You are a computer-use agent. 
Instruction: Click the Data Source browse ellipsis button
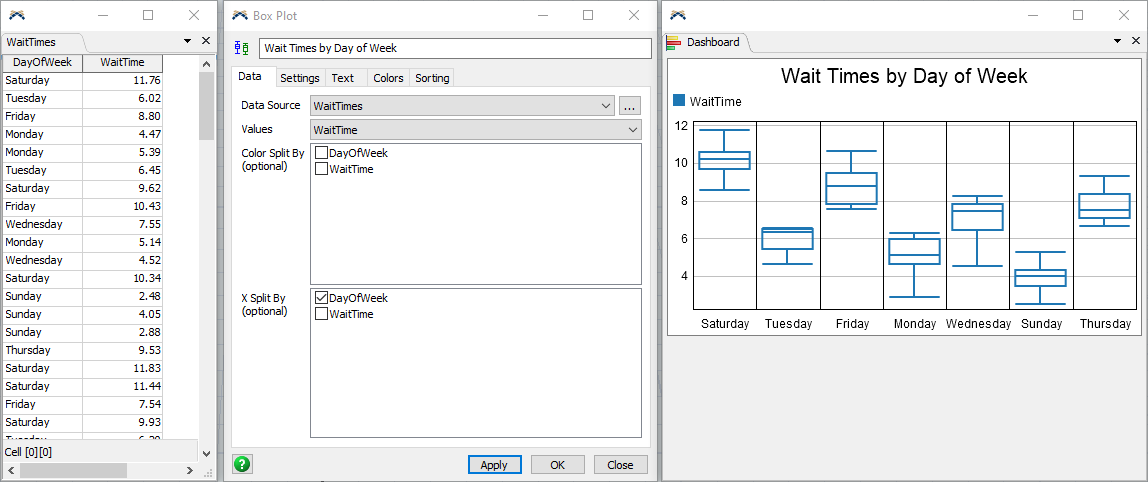[x=629, y=106]
